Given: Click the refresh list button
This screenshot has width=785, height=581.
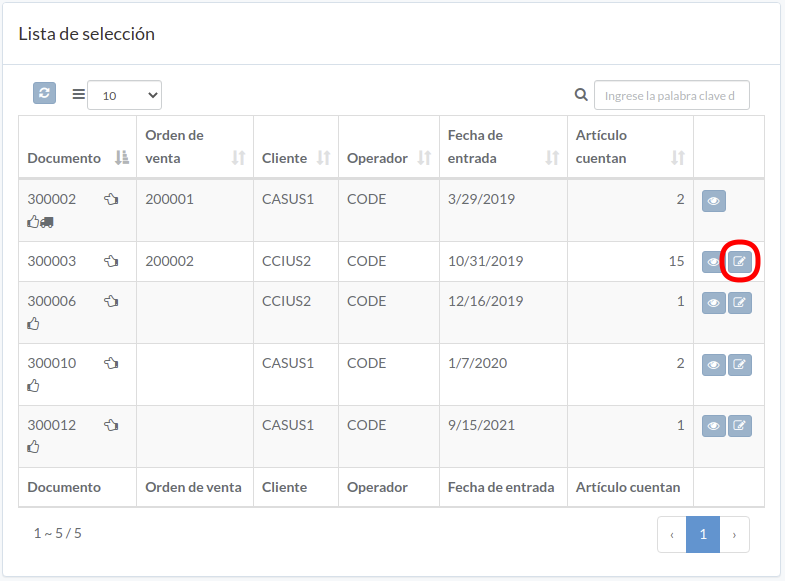Looking at the screenshot, I should 44,94.
